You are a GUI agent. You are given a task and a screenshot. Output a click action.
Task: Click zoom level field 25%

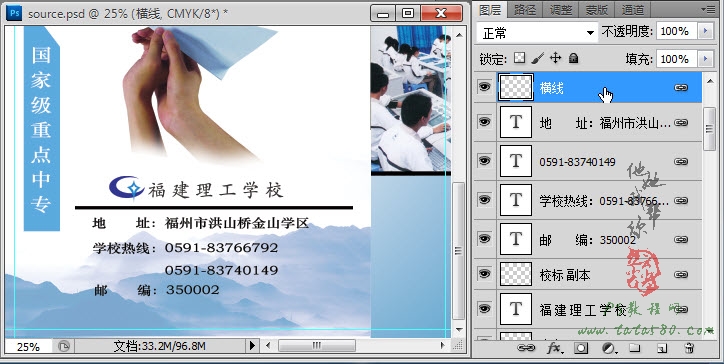(28, 346)
